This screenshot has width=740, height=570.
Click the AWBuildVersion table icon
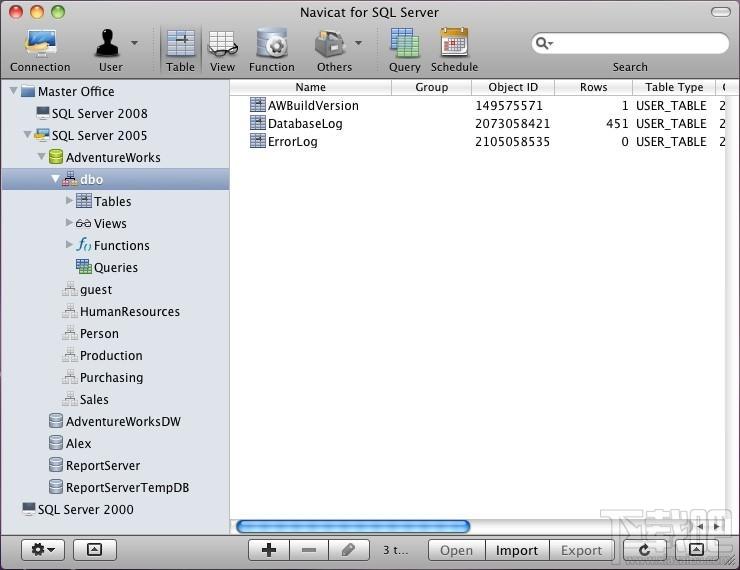coord(258,105)
